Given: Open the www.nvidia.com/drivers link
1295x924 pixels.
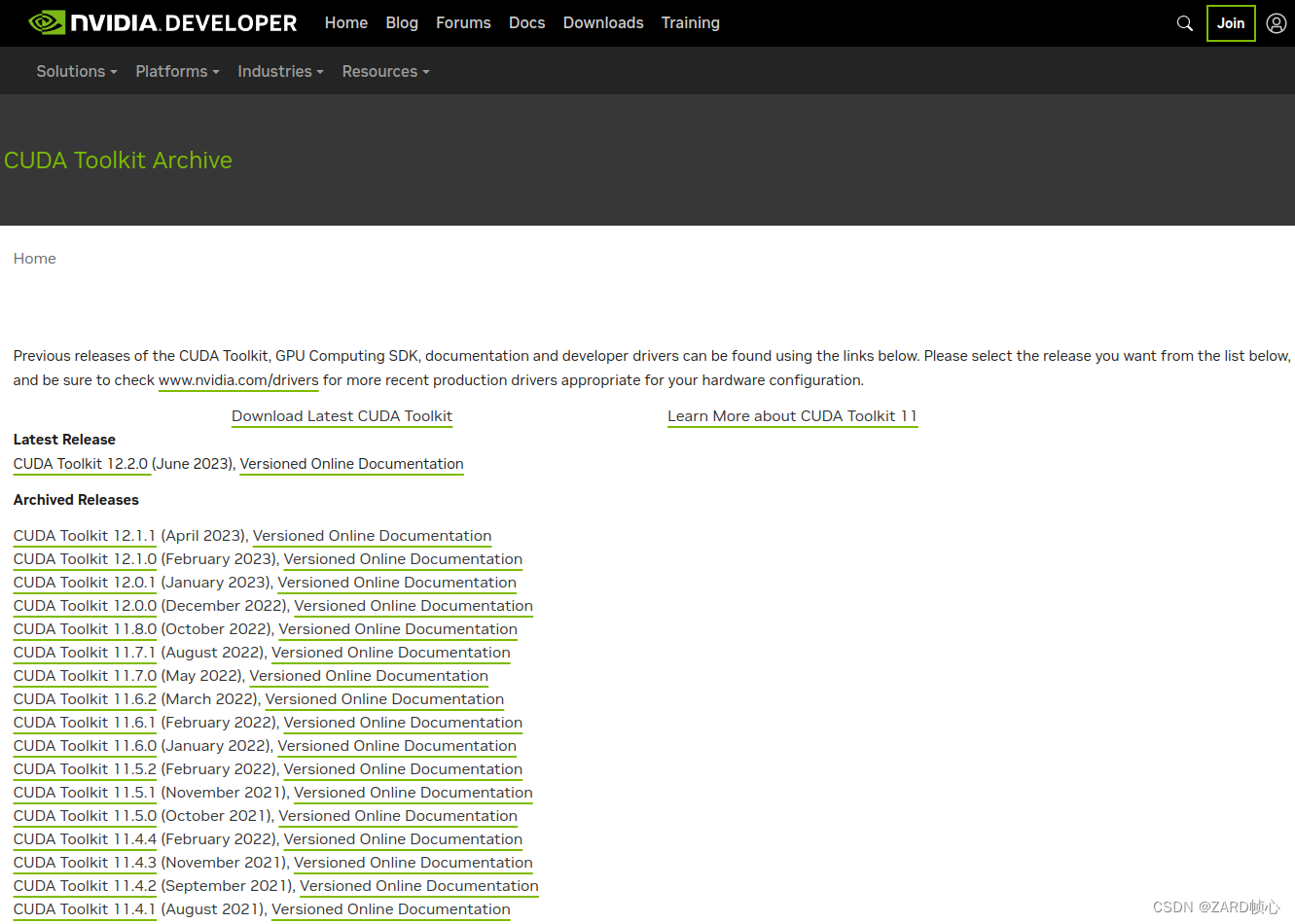Looking at the screenshot, I should click(238, 380).
